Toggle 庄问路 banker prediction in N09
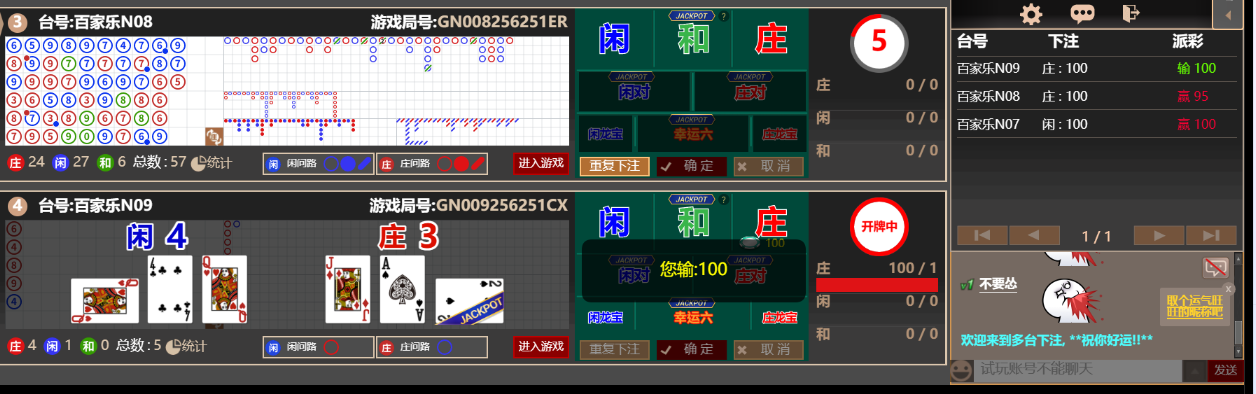 click(432, 347)
